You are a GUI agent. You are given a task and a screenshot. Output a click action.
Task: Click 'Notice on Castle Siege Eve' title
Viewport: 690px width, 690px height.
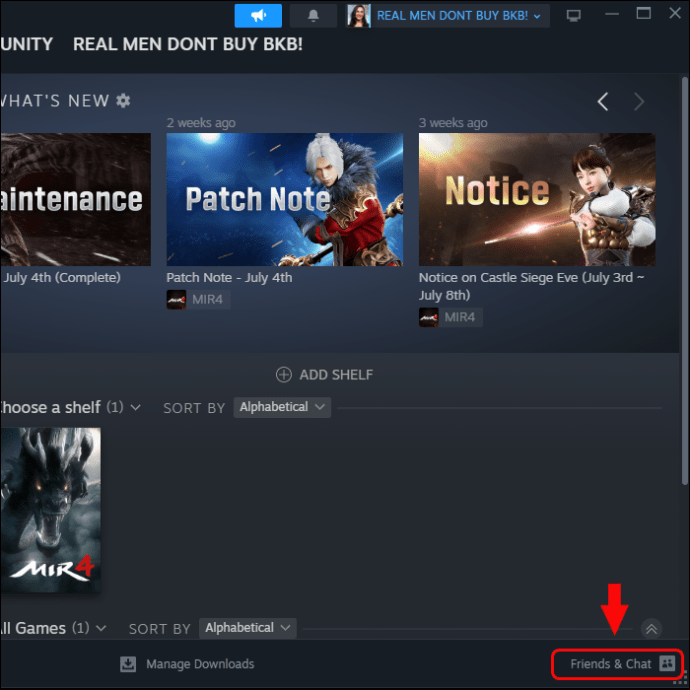pyautogui.click(x=531, y=286)
